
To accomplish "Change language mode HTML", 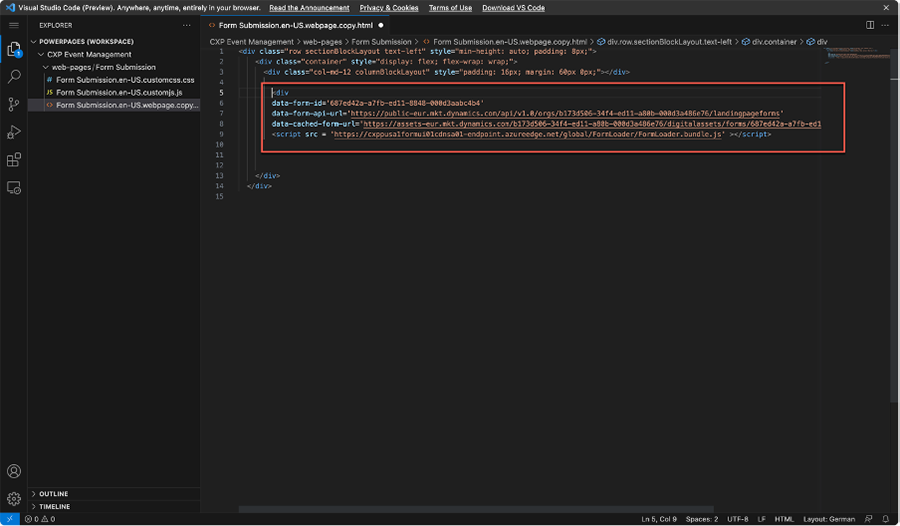I will 784,519.
